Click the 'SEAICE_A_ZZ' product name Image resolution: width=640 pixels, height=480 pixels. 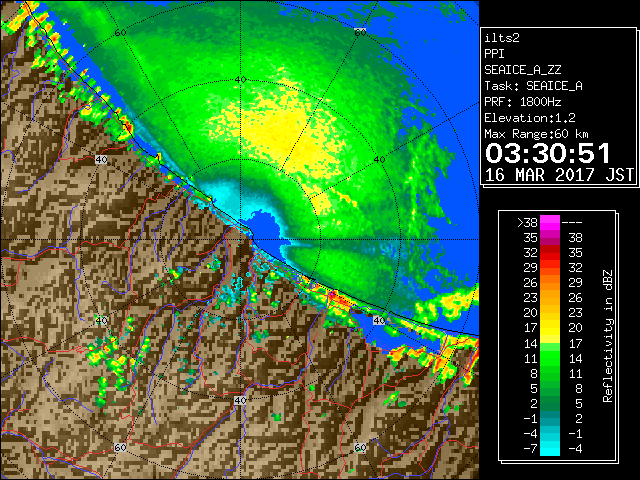click(522, 70)
